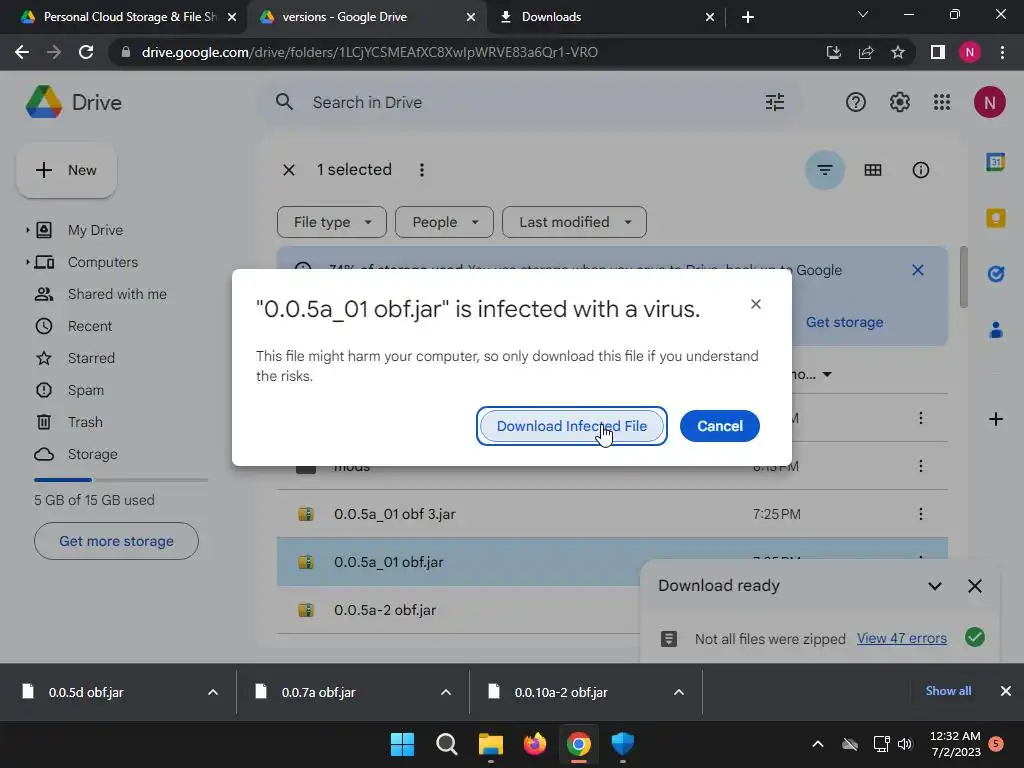
Task: Select the 0.0.5a-2 obf.jar file
Action: pyautogui.click(x=612, y=609)
